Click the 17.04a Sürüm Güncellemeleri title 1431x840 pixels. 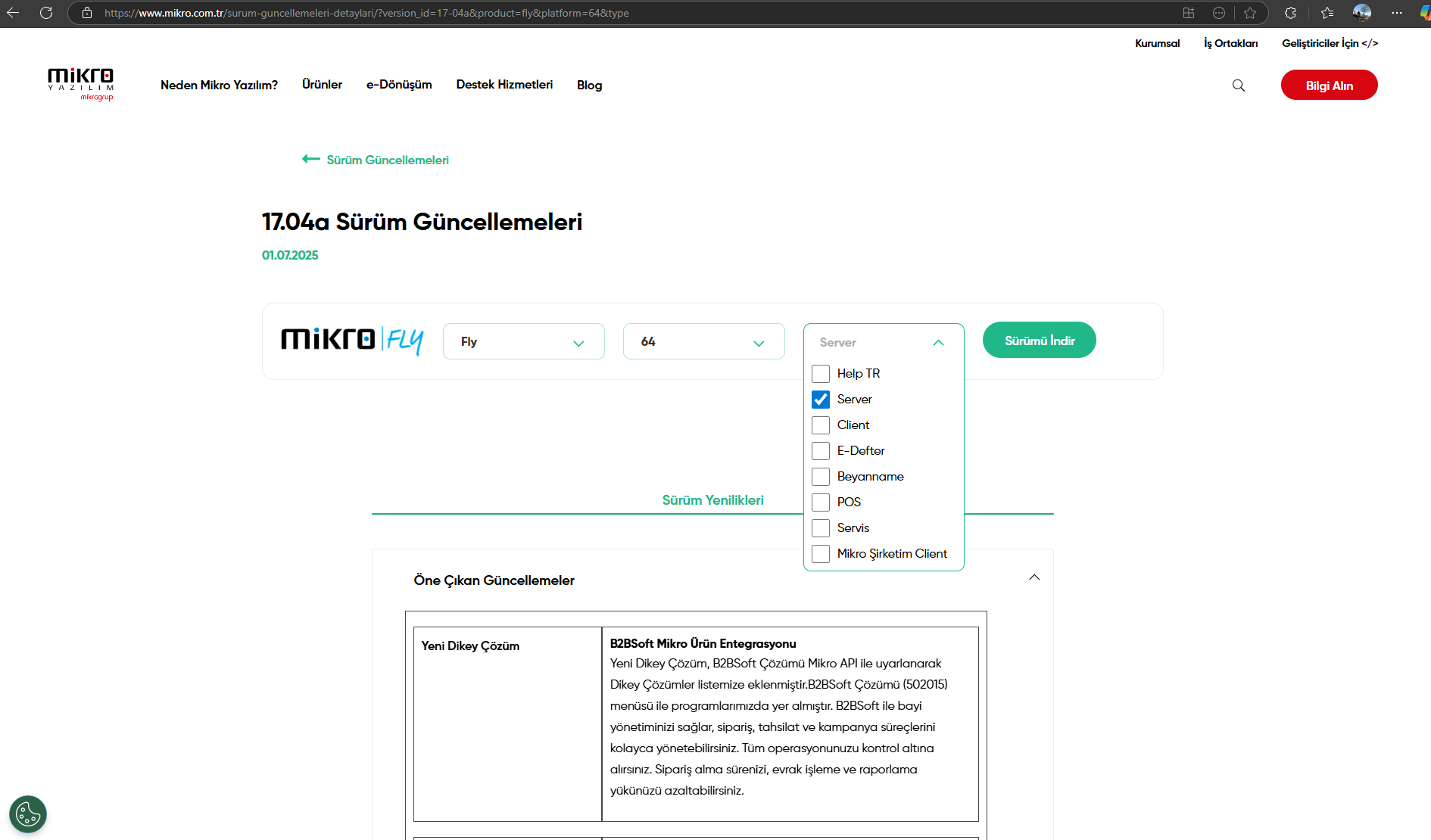[x=422, y=222]
